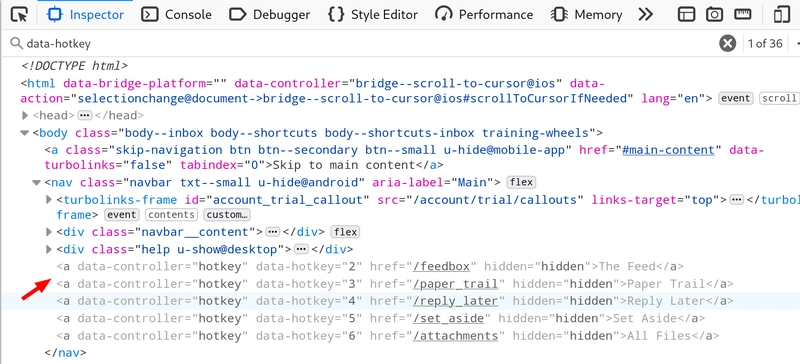The height and width of the screenshot is (364, 800).
Task: Toggle Responsive Design Mode icon
Action: (781, 15)
